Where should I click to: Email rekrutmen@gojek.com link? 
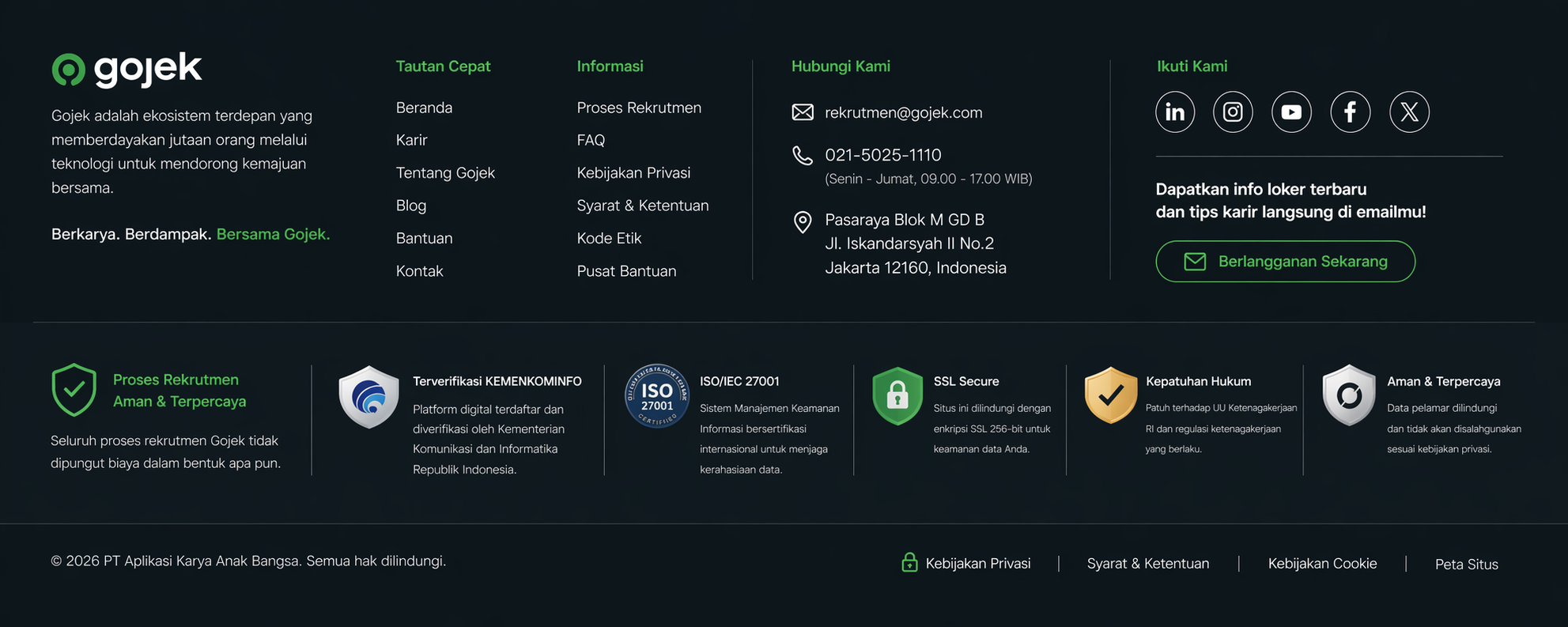pos(903,113)
